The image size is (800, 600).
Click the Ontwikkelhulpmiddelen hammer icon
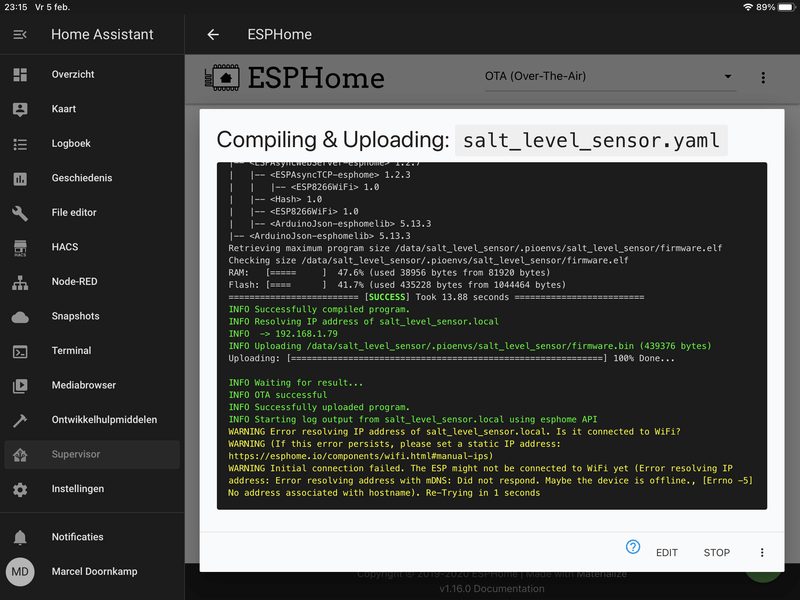(x=20, y=420)
